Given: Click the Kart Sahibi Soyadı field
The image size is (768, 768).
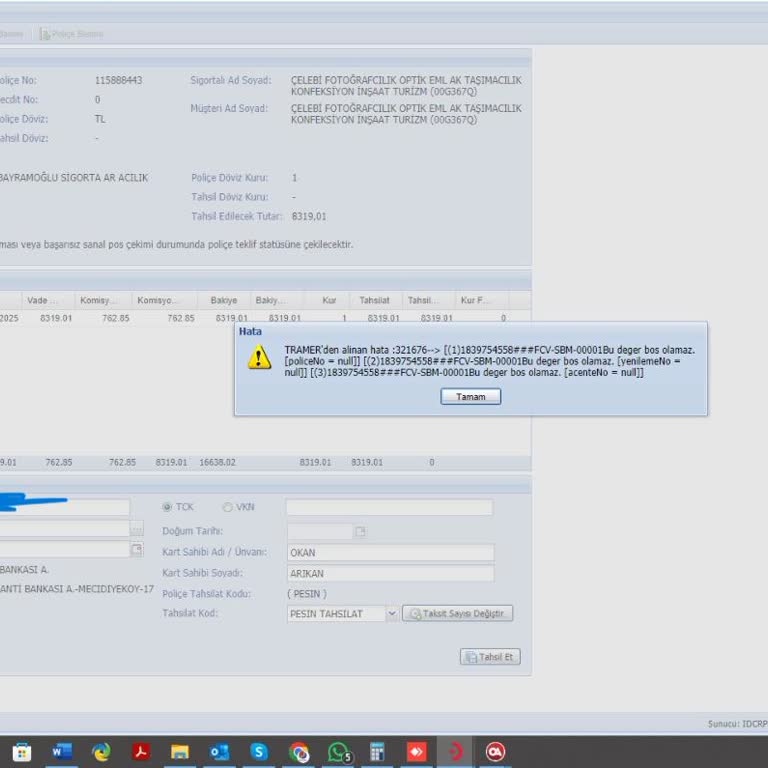Looking at the screenshot, I should tap(390, 574).
